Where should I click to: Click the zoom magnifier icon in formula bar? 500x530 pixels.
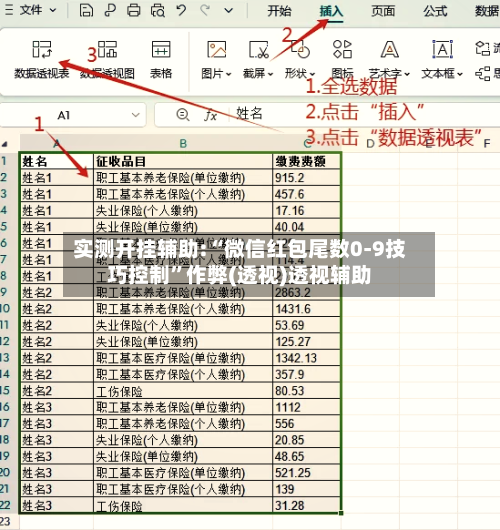(x=183, y=115)
